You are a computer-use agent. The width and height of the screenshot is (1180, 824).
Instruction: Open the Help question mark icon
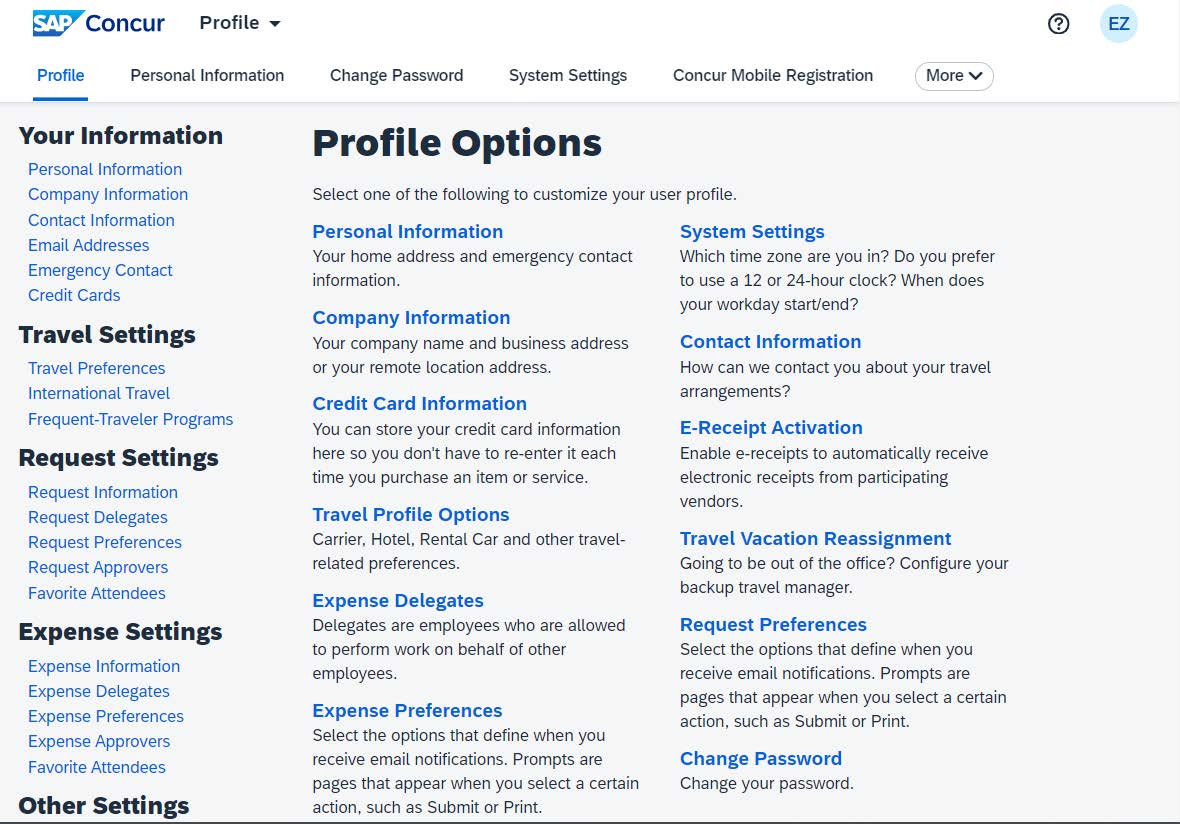tap(1058, 23)
